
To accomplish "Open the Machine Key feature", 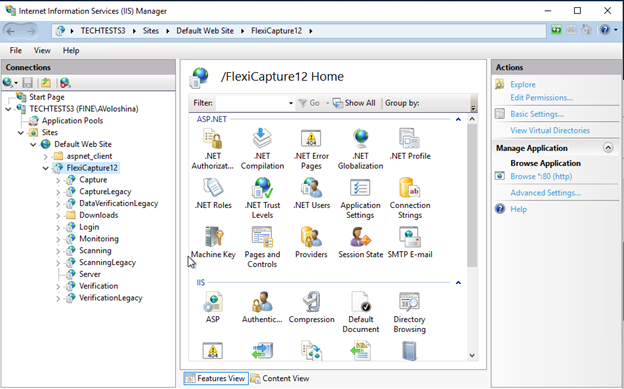I will 213,242.
